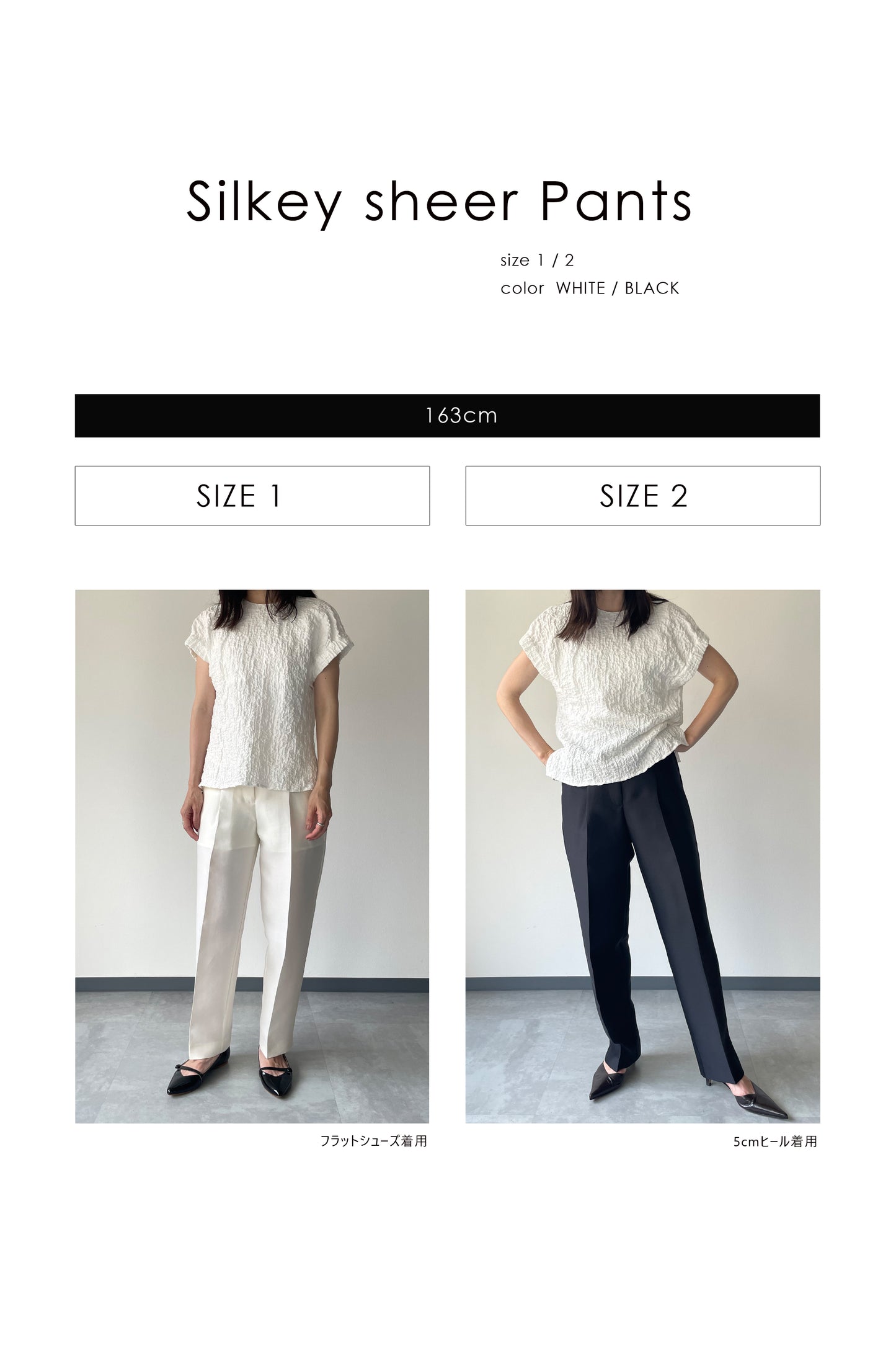Click the word 'Pants' in the heading
This screenshot has height=1345, width=896.
tap(616, 201)
